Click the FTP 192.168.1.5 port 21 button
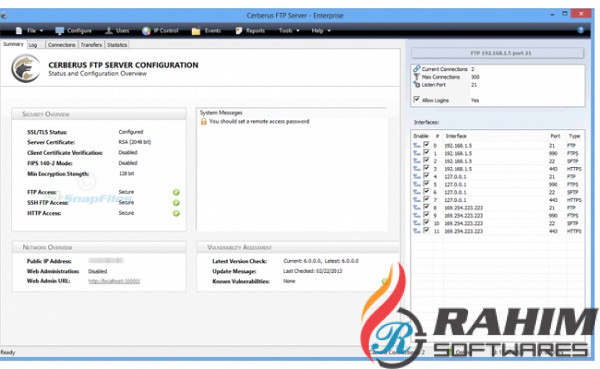Viewport: 600px width, 369px height. coord(497,53)
